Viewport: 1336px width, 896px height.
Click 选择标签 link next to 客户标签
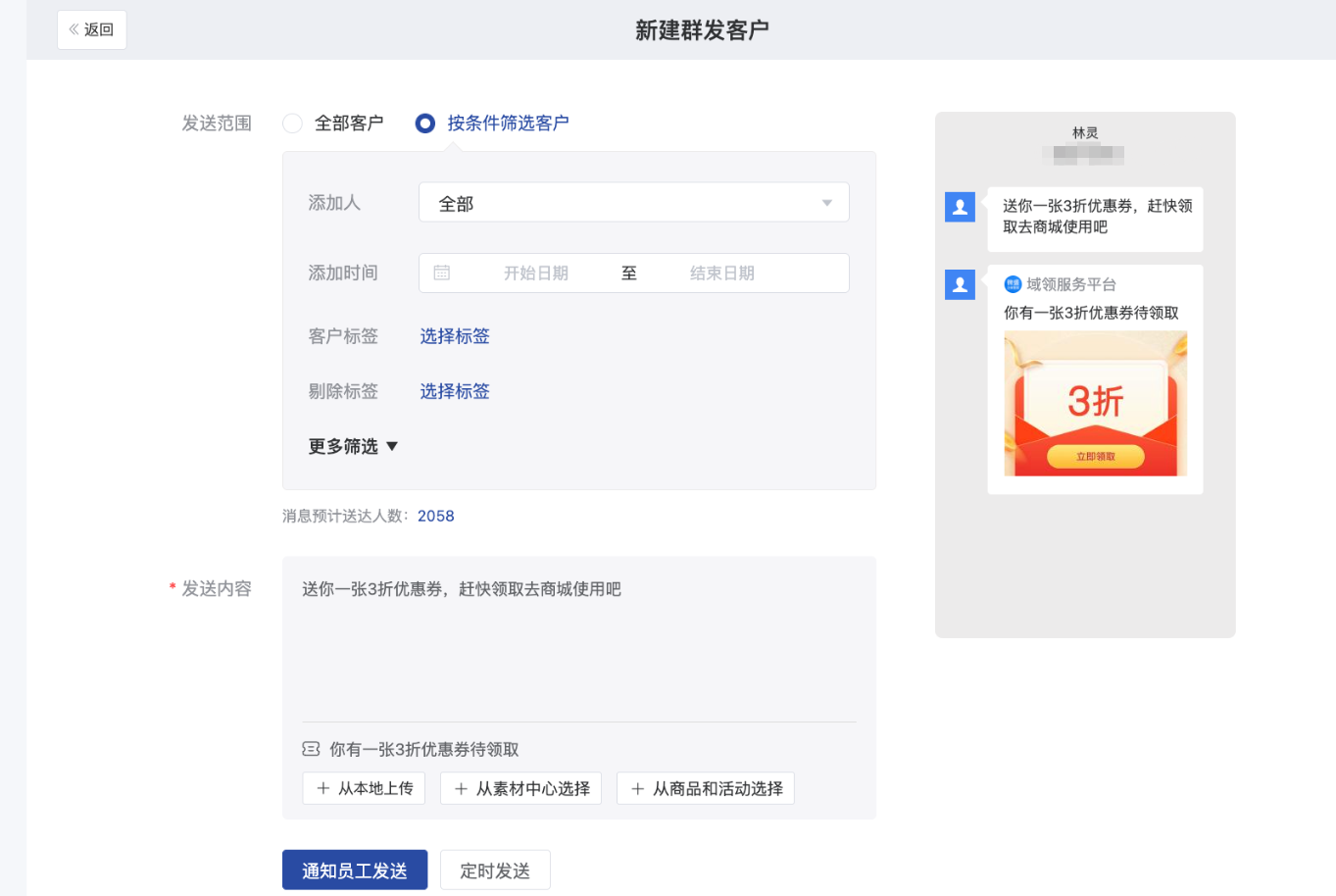tap(454, 336)
